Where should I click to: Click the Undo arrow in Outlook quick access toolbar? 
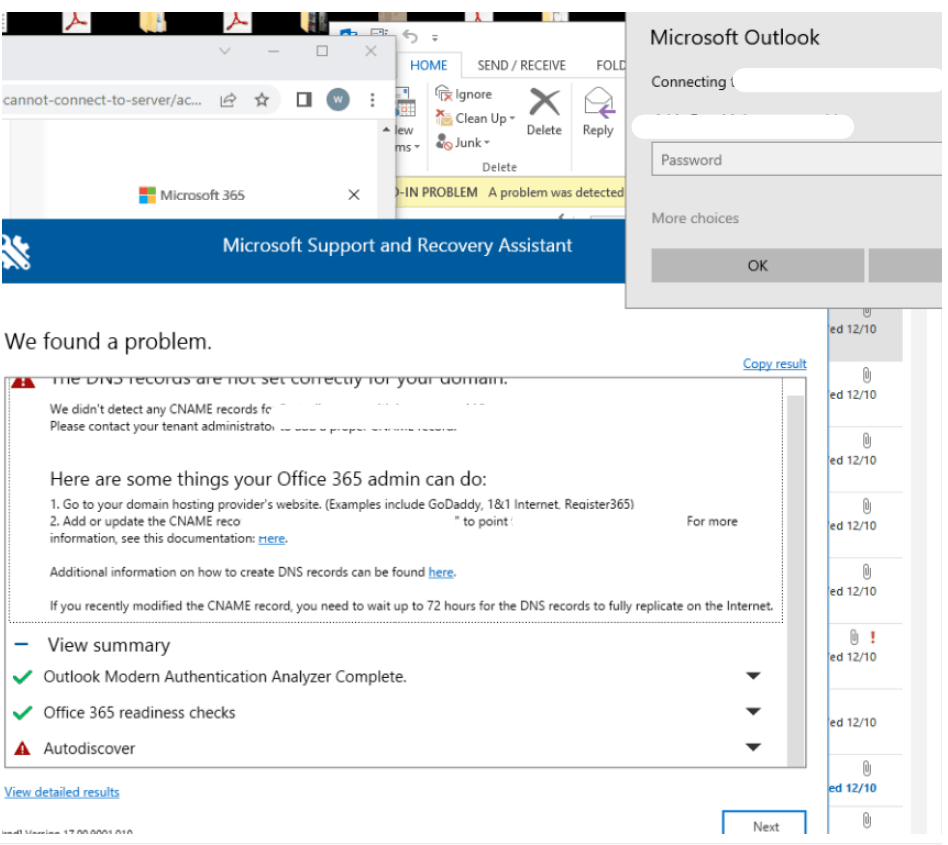[411, 37]
